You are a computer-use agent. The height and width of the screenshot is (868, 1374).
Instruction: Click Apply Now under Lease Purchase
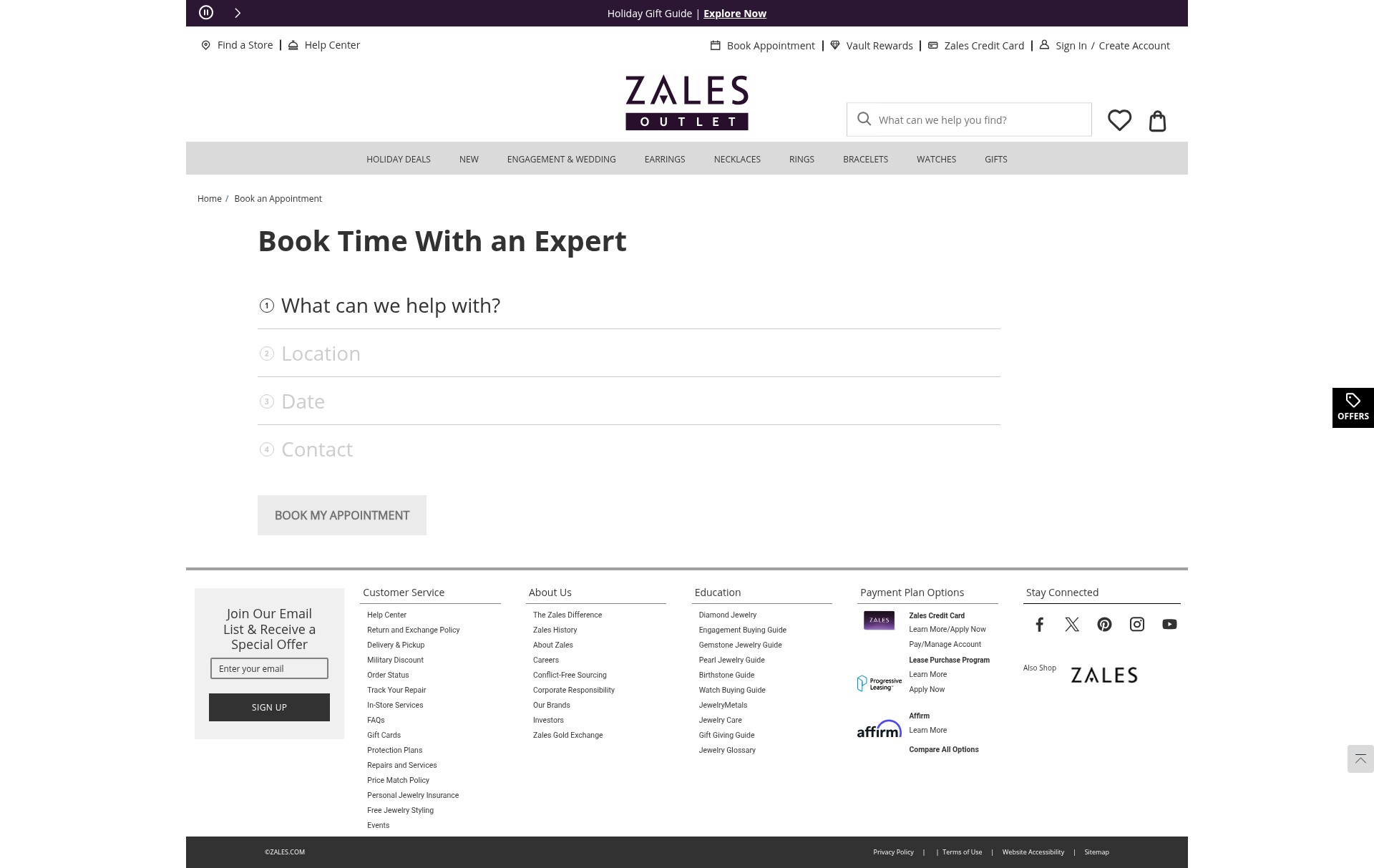927,689
